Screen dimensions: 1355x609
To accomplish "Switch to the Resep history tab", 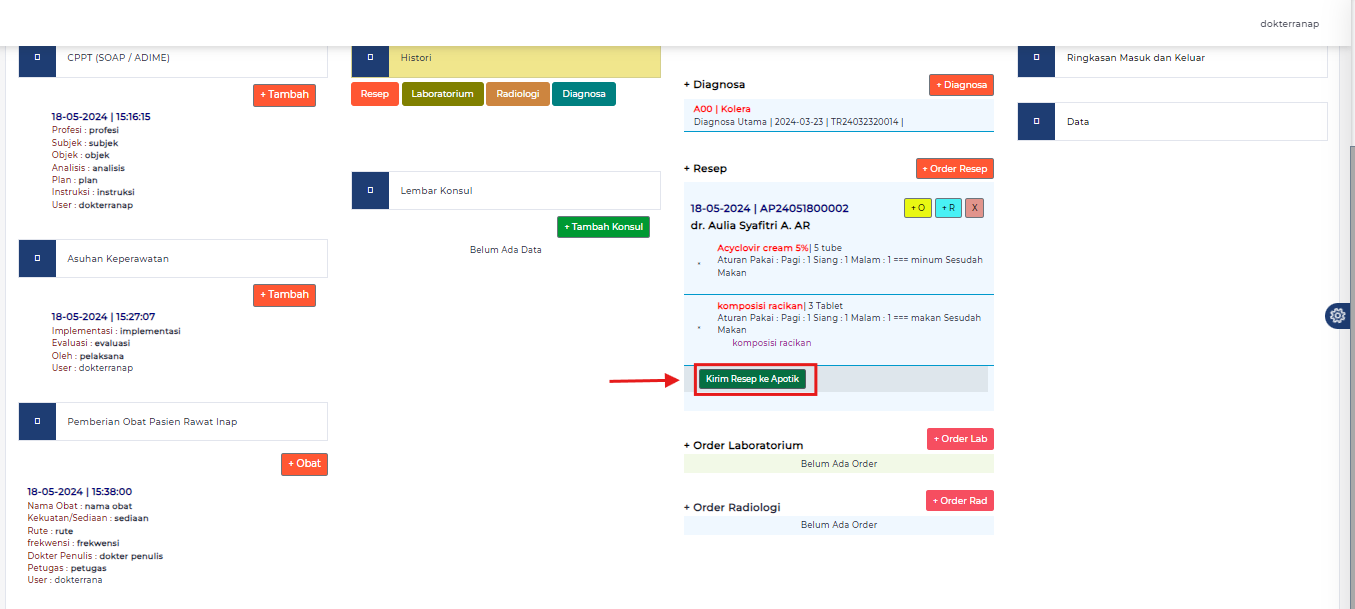I will [374, 93].
